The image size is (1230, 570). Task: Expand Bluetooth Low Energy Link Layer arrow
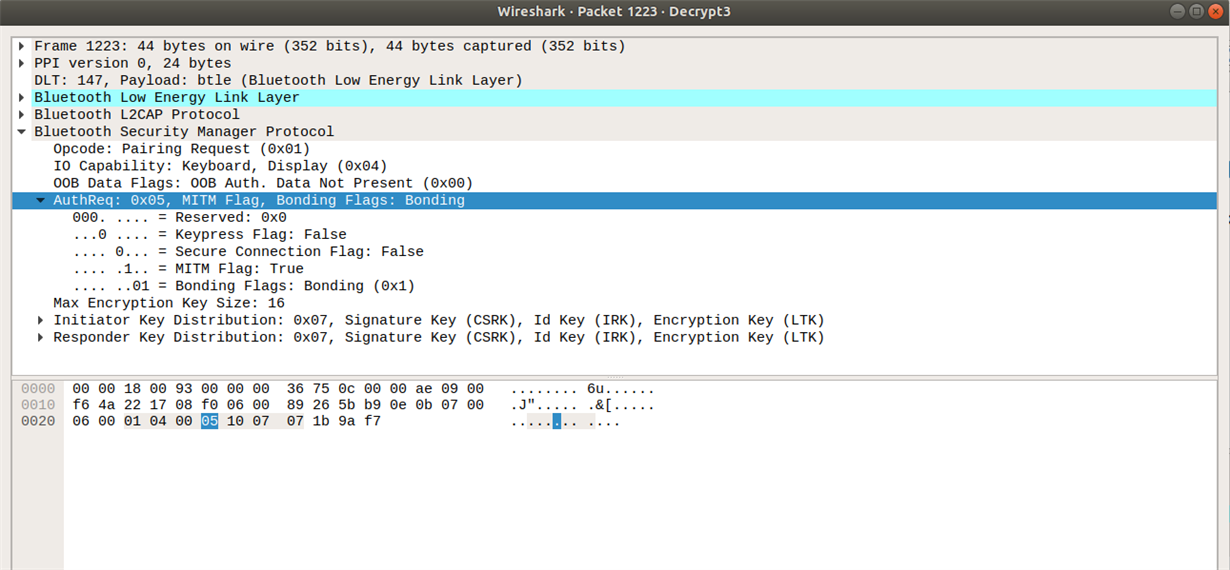point(21,97)
